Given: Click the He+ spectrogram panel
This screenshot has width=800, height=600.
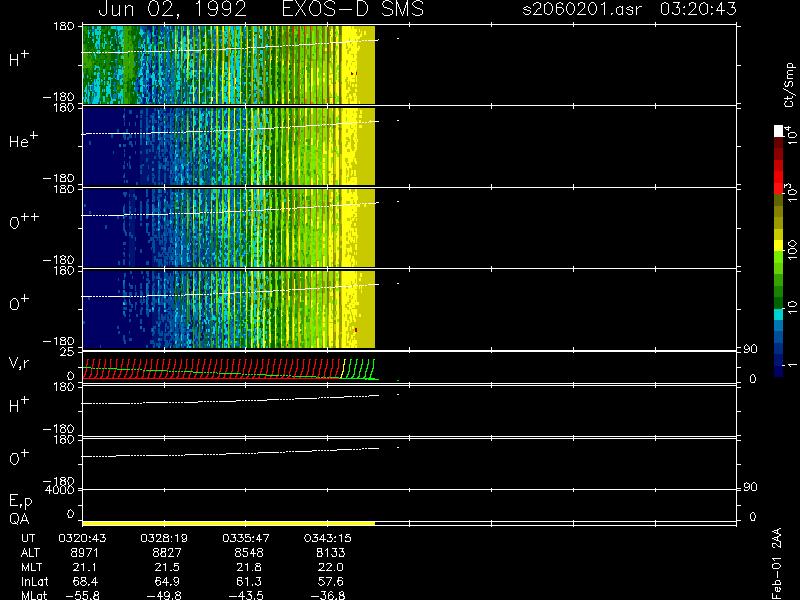Looking at the screenshot, I should pos(229,146).
